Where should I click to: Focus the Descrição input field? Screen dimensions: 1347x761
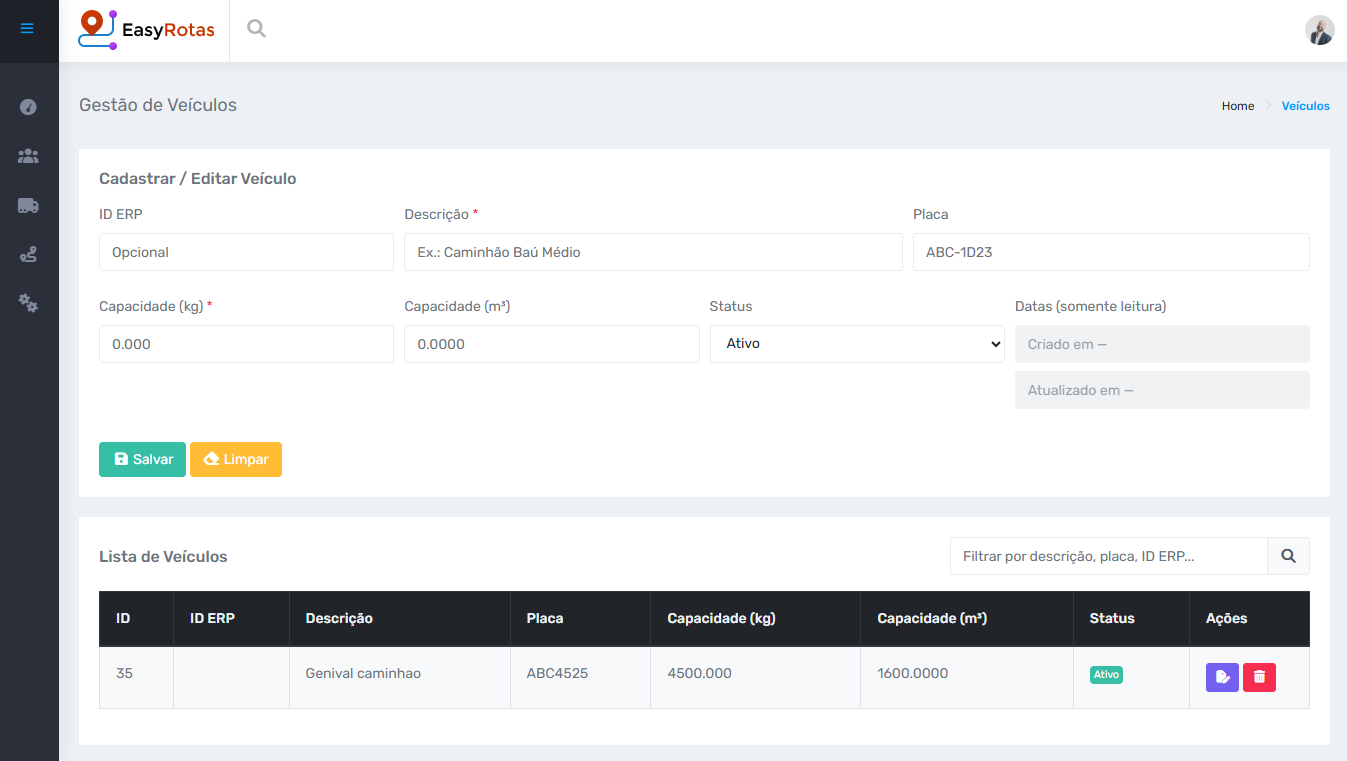[652, 252]
